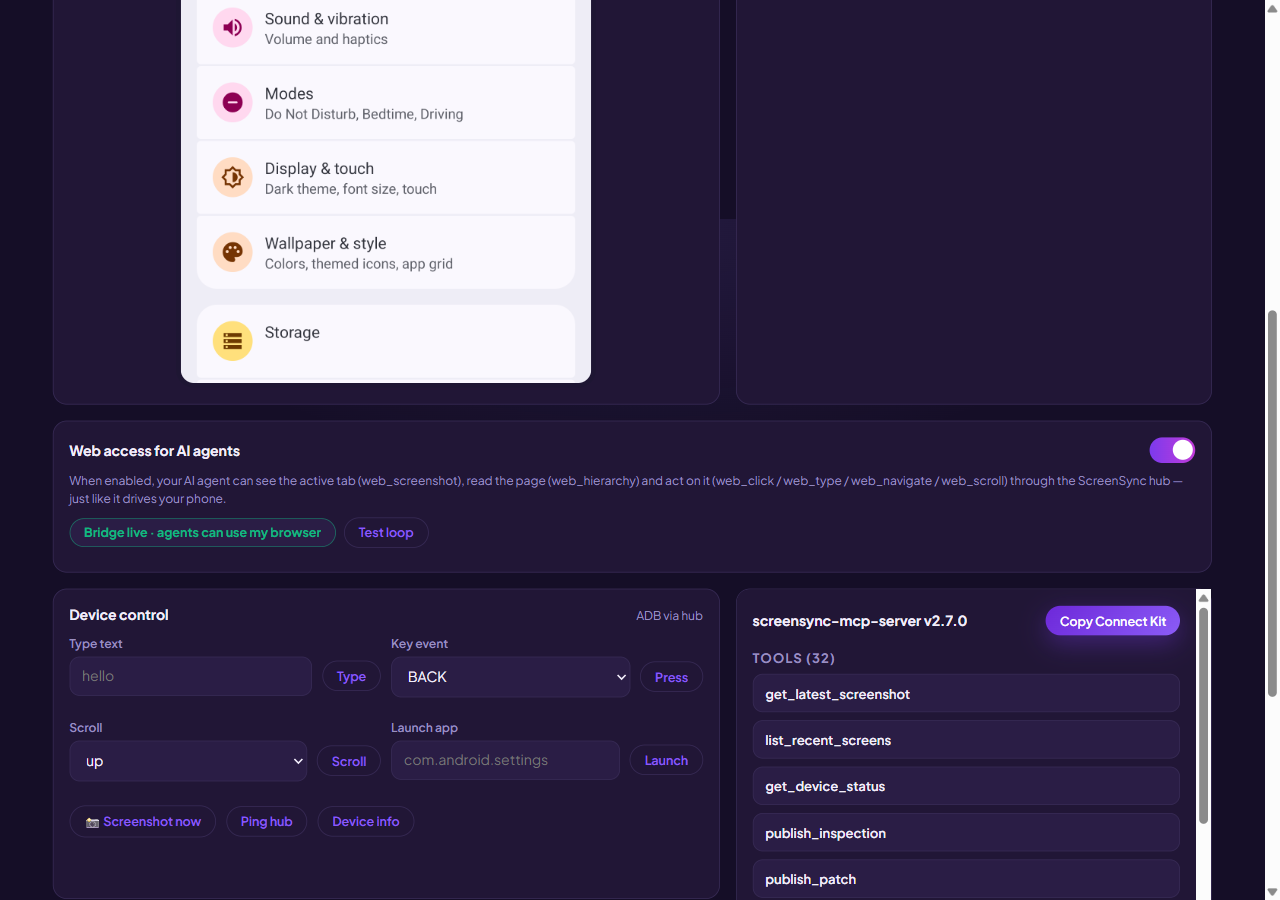The height and width of the screenshot is (900, 1280).
Task: Open Wallpaper & style settings row
Action: click(386, 252)
